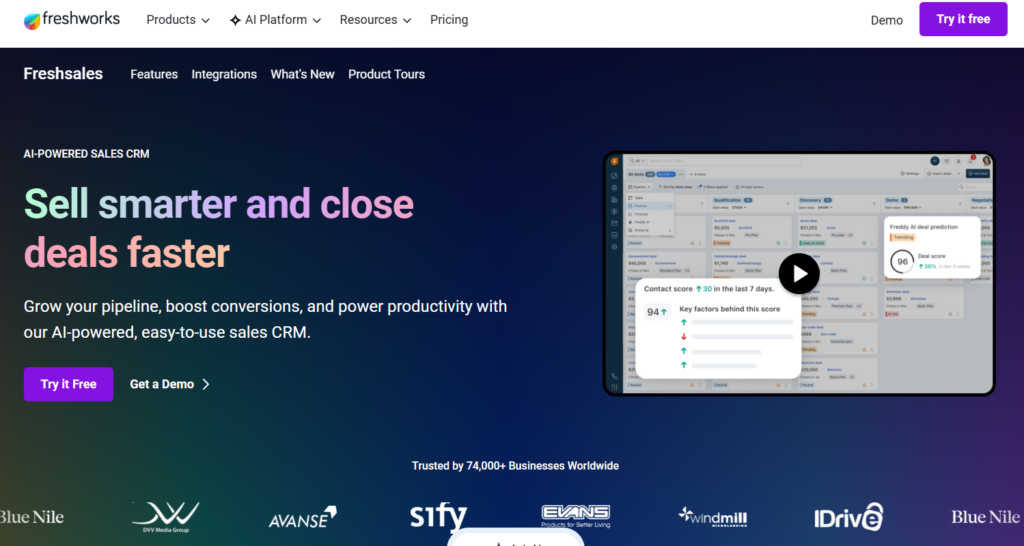This screenshot has width=1024, height=546.
Task: Click the purple Try it free header button
Action: coord(963,19)
